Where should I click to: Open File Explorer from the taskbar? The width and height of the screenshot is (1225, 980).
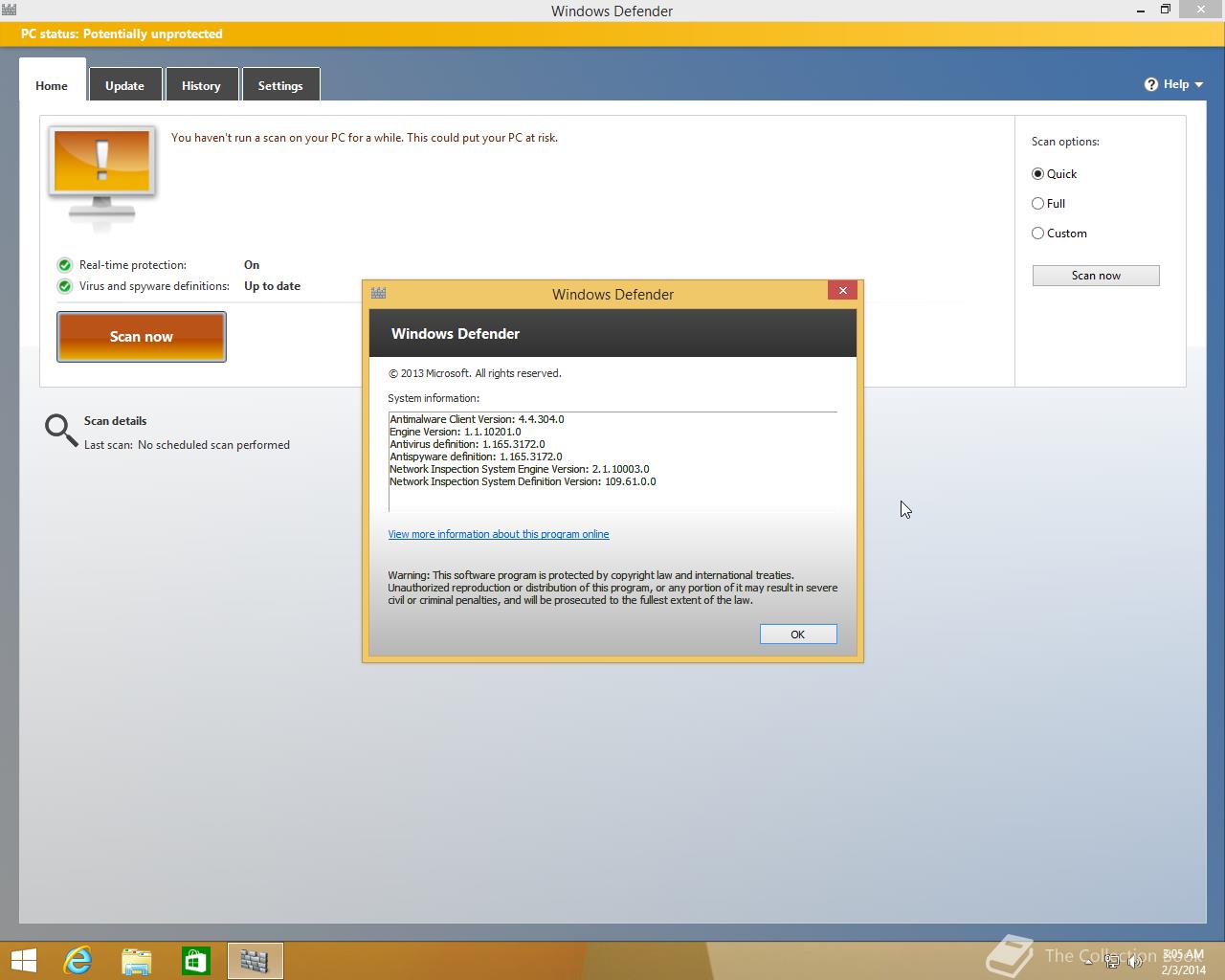coord(137,960)
